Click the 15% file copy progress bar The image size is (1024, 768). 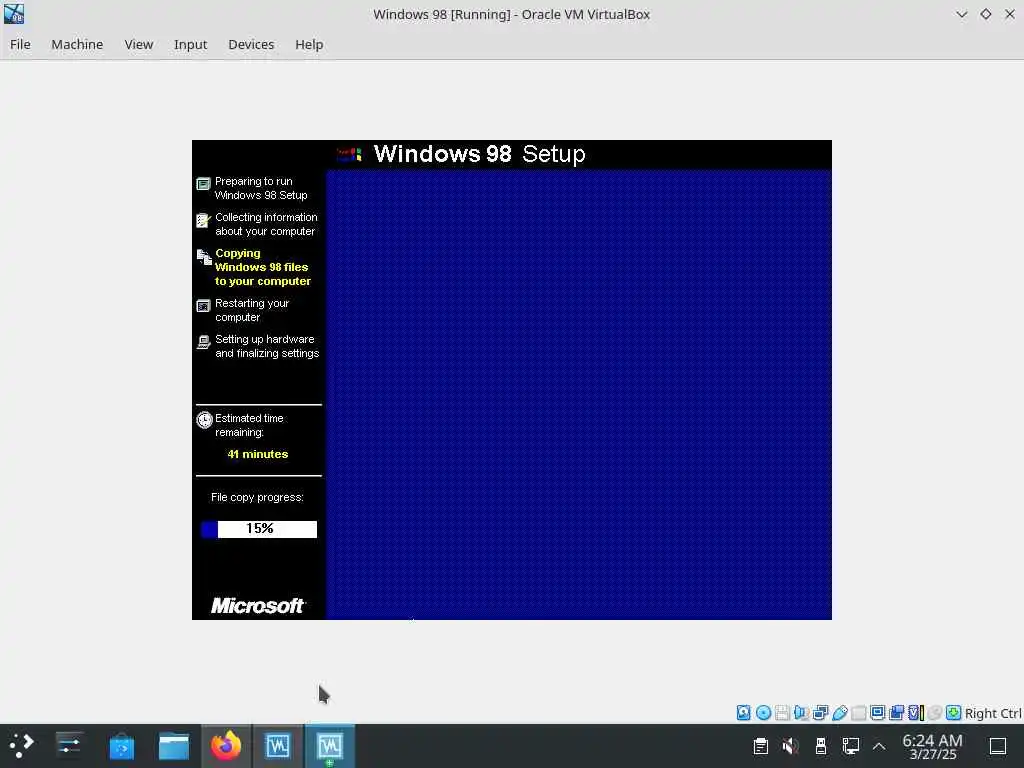pos(259,529)
